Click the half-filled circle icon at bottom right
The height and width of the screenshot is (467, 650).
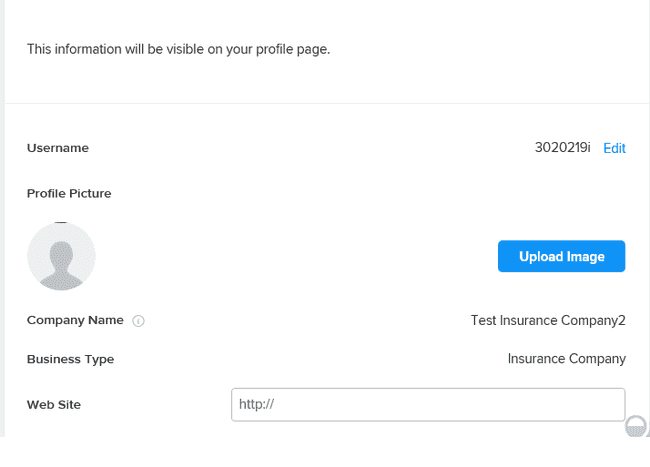pyautogui.click(x=636, y=426)
